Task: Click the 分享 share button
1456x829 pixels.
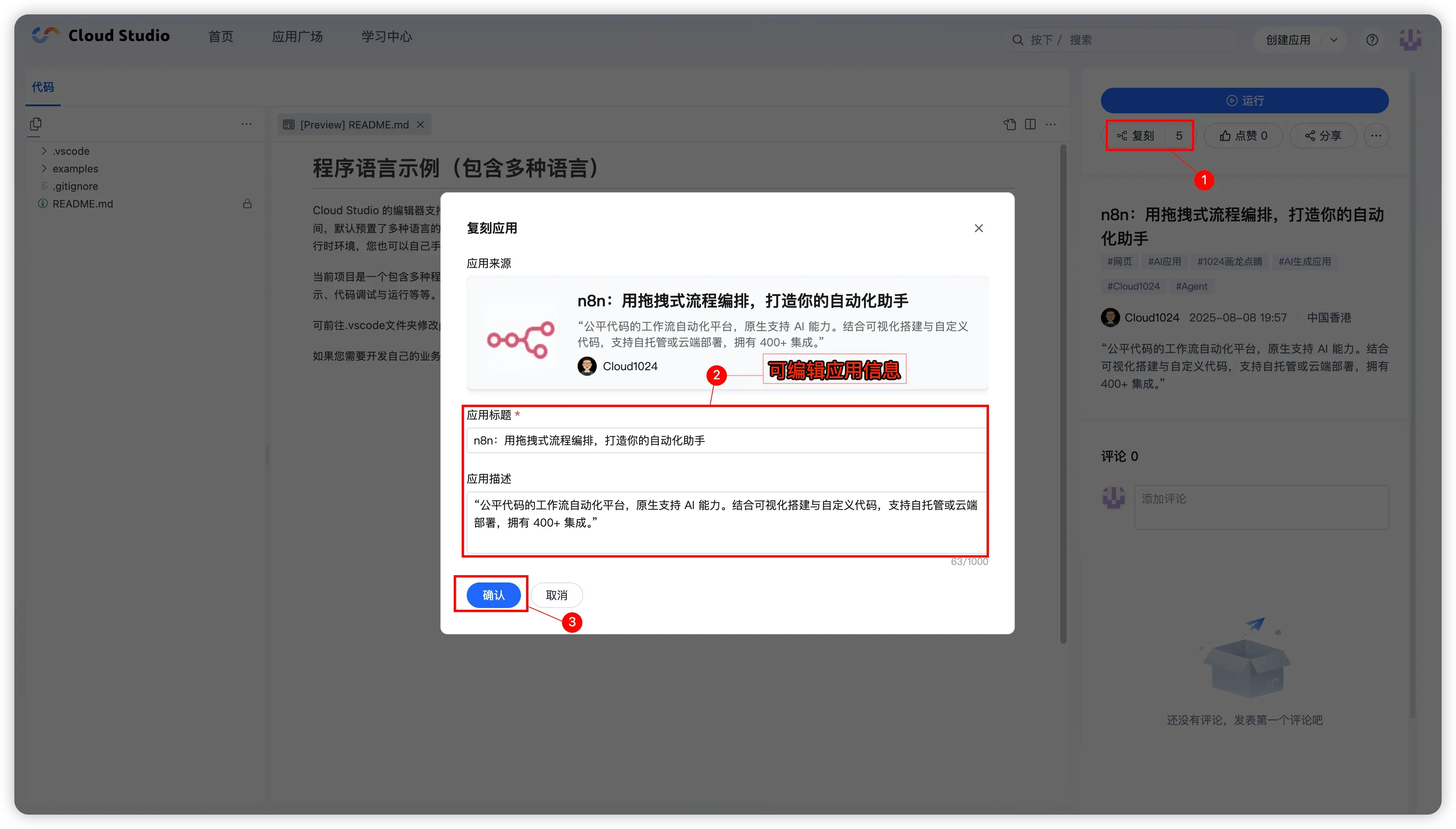Action: (x=1323, y=136)
